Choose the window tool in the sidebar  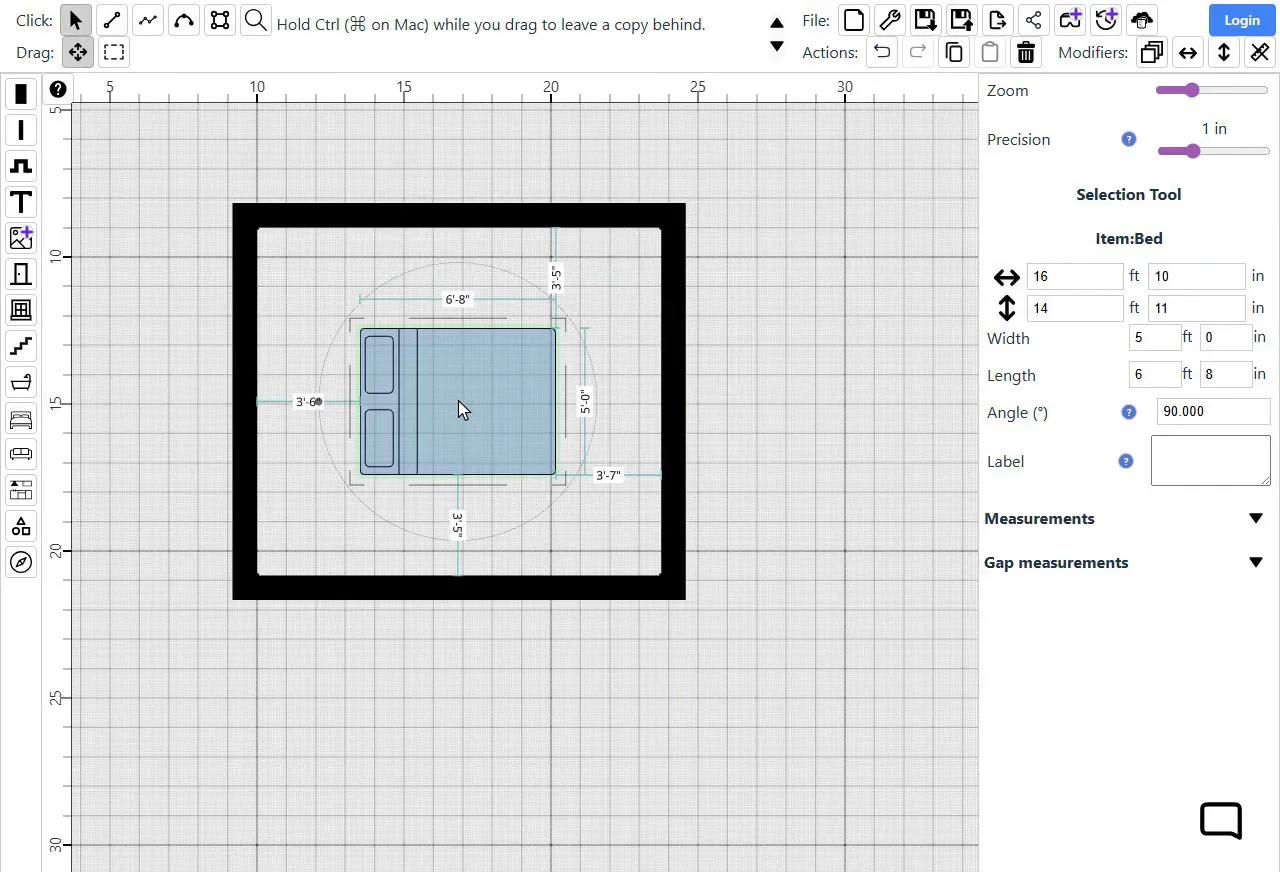click(x=21, y=310)
